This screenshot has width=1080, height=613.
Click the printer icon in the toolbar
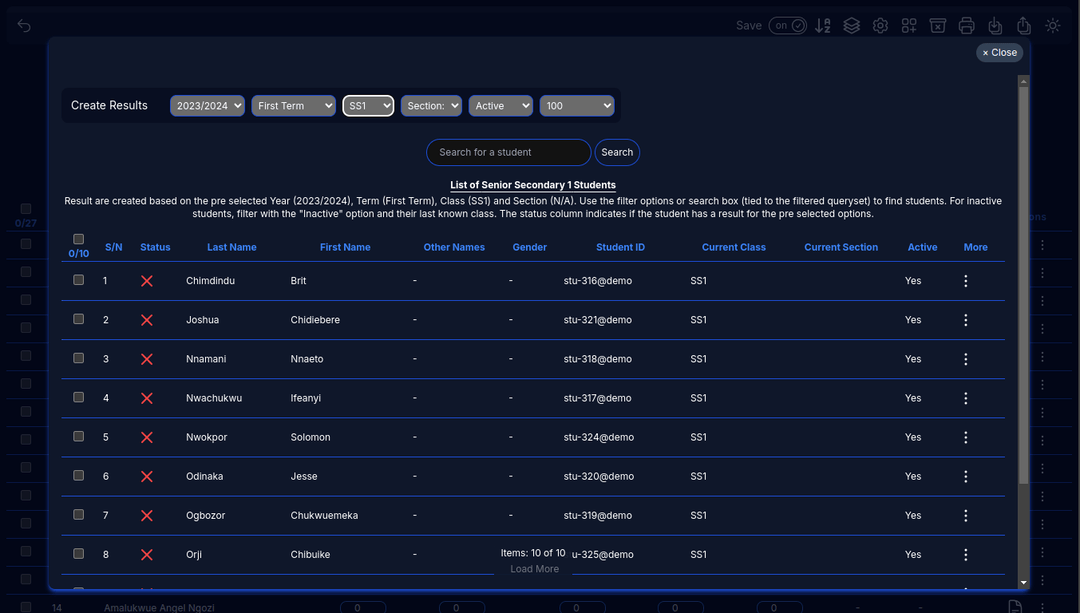[966, 26]
